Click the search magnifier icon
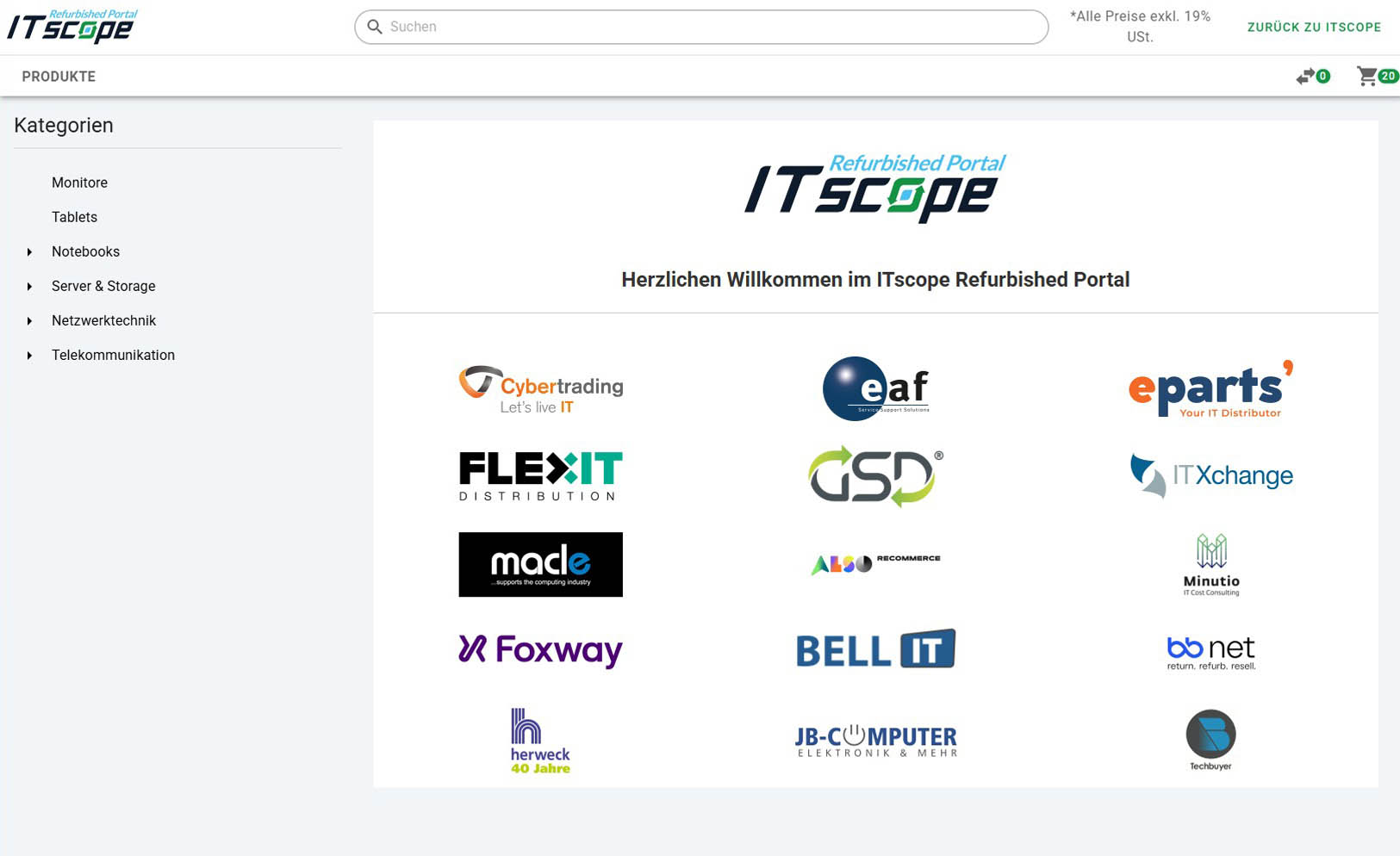 (375, 27)
